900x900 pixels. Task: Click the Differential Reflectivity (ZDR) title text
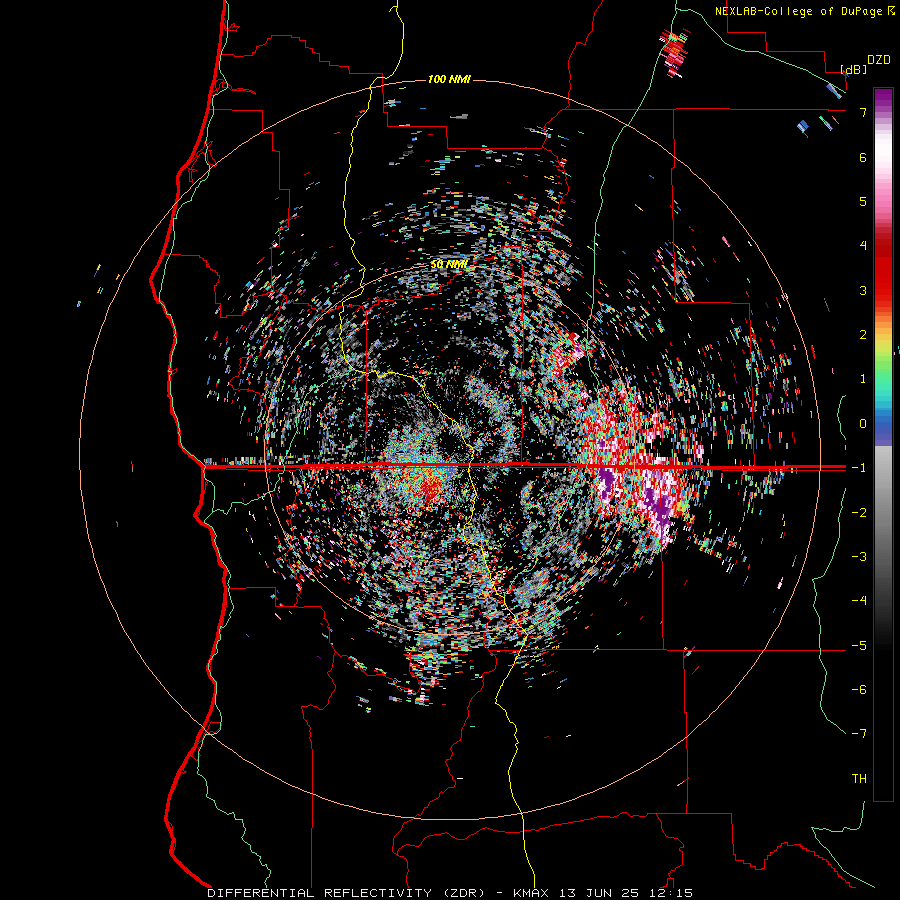(346, 893)
